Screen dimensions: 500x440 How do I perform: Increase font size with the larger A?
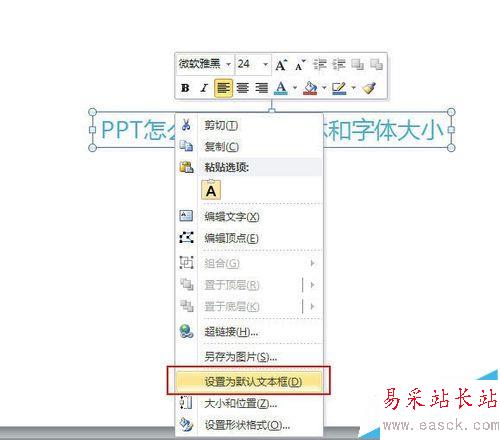tap(281, 65)
